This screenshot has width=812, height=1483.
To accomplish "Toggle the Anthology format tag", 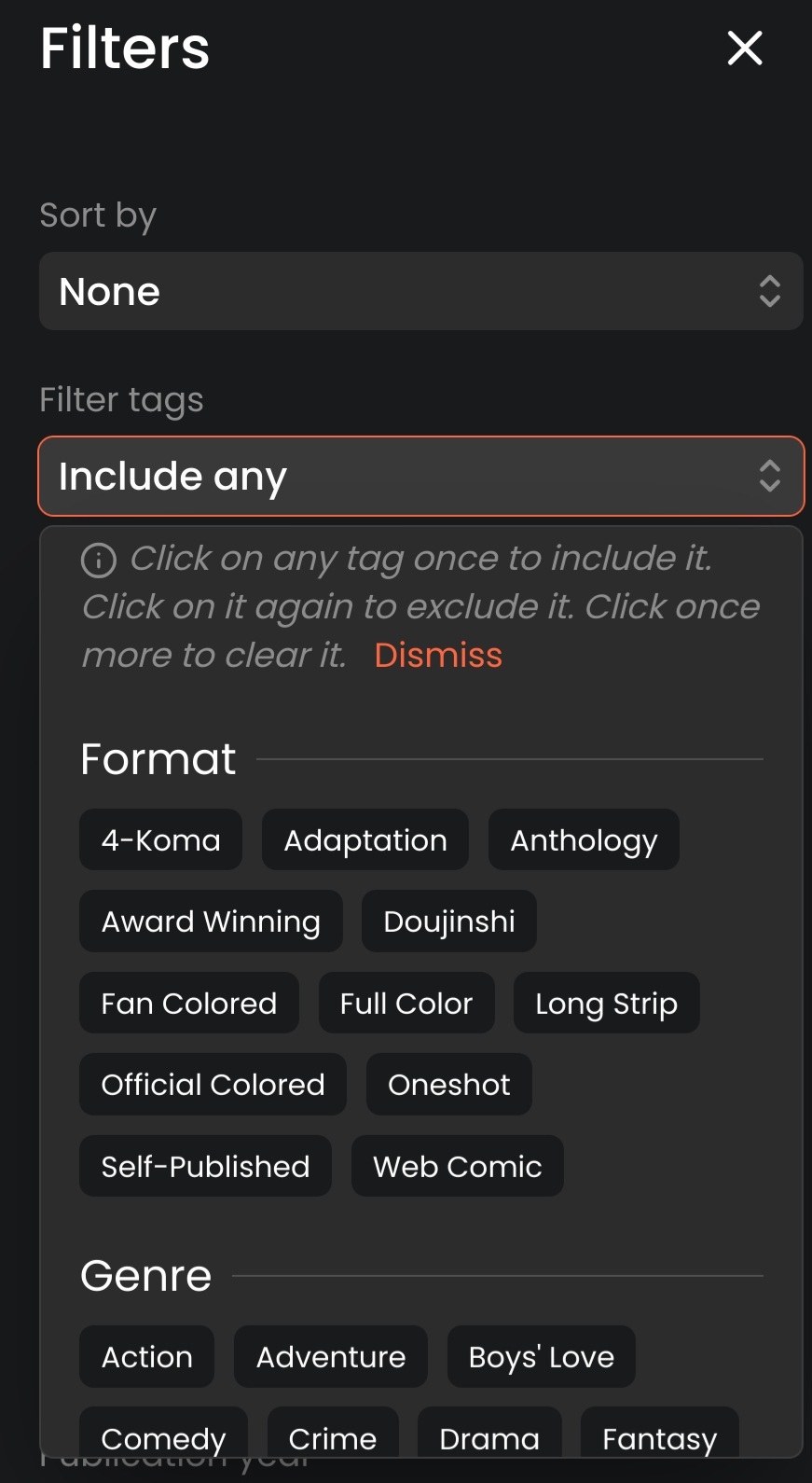I will pos(584,840).
